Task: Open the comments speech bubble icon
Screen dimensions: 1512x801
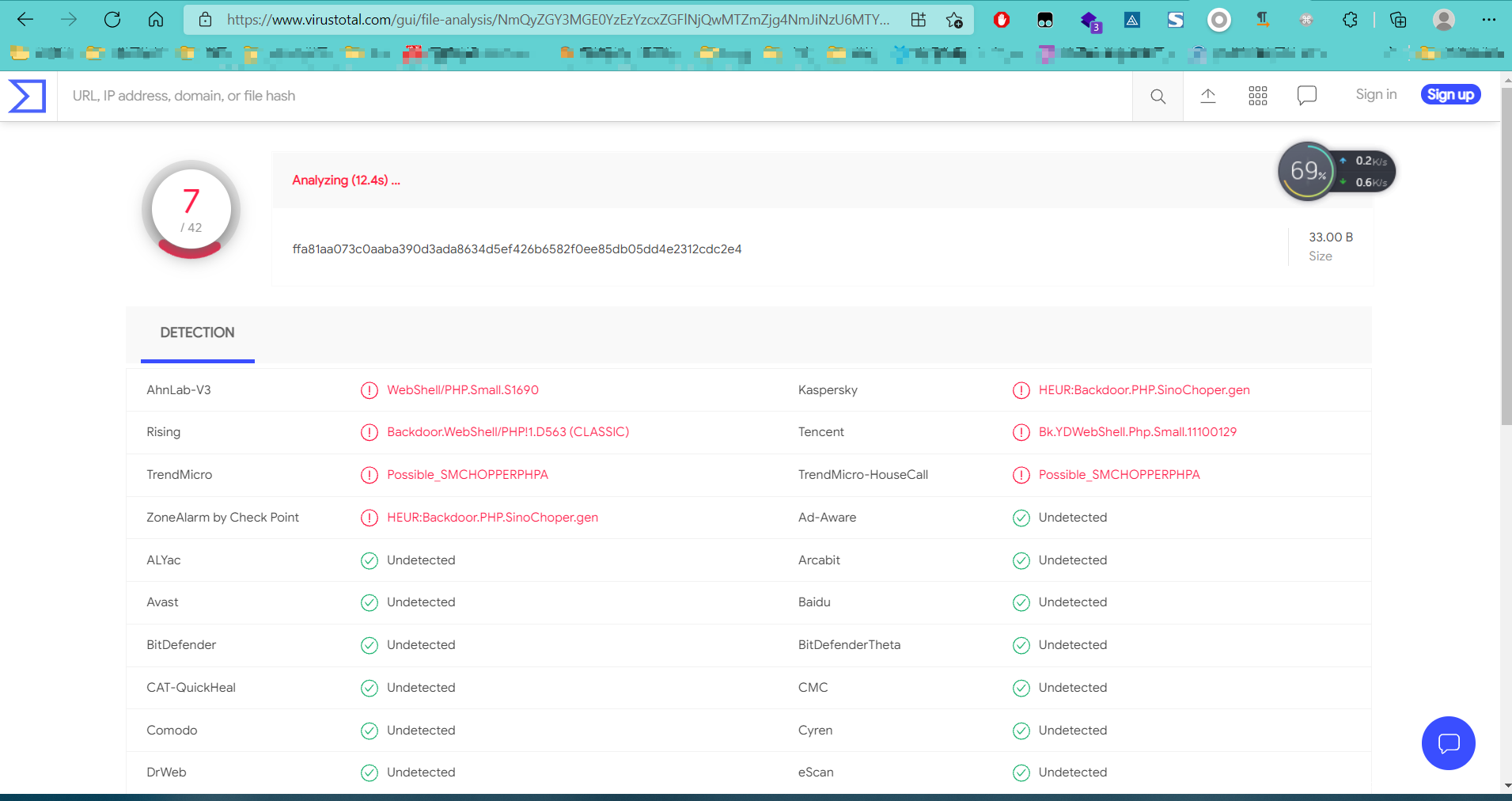Action: (1306, 96)
